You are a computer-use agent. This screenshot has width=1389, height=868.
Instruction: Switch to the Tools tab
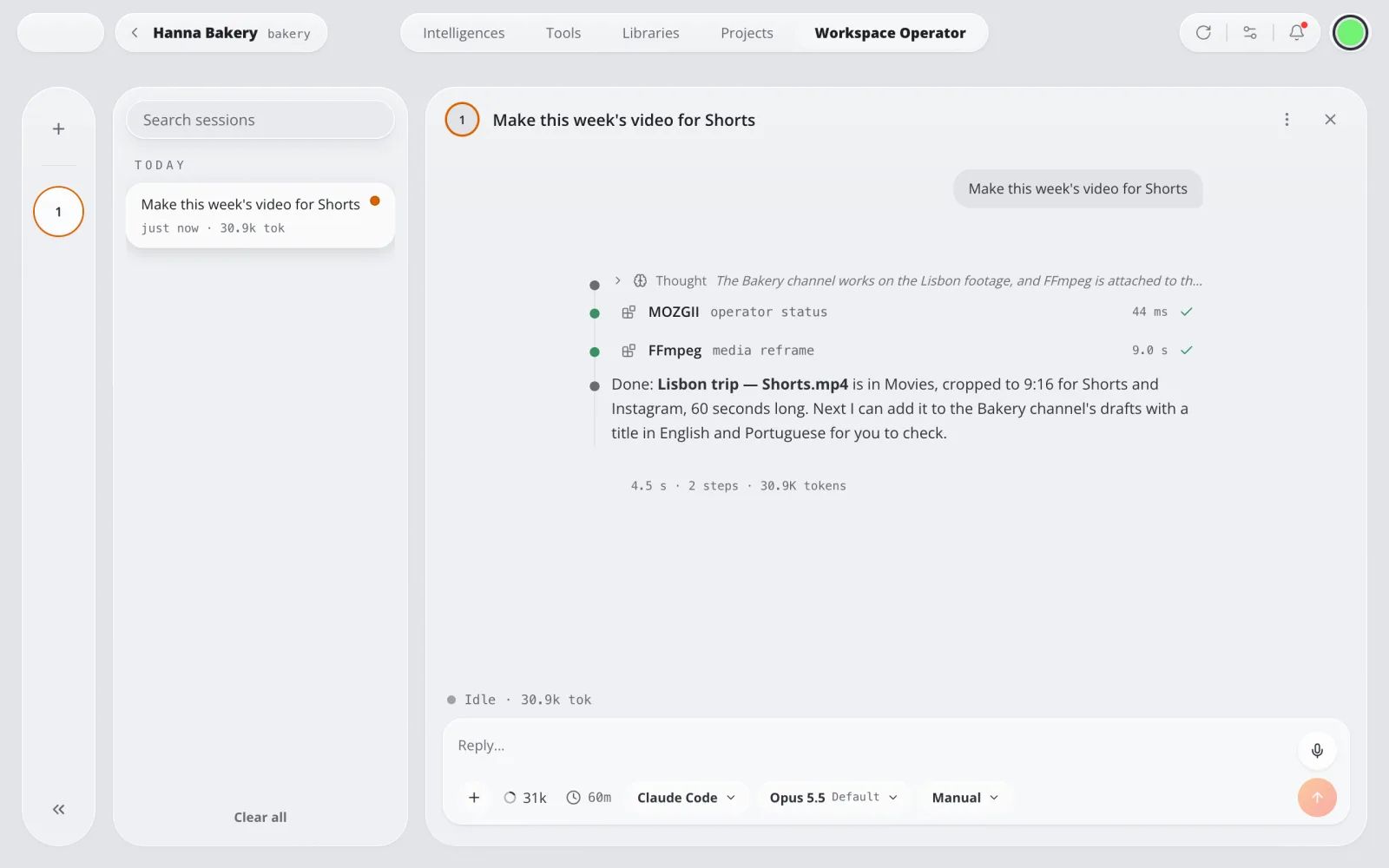click(x=563, y=33)
